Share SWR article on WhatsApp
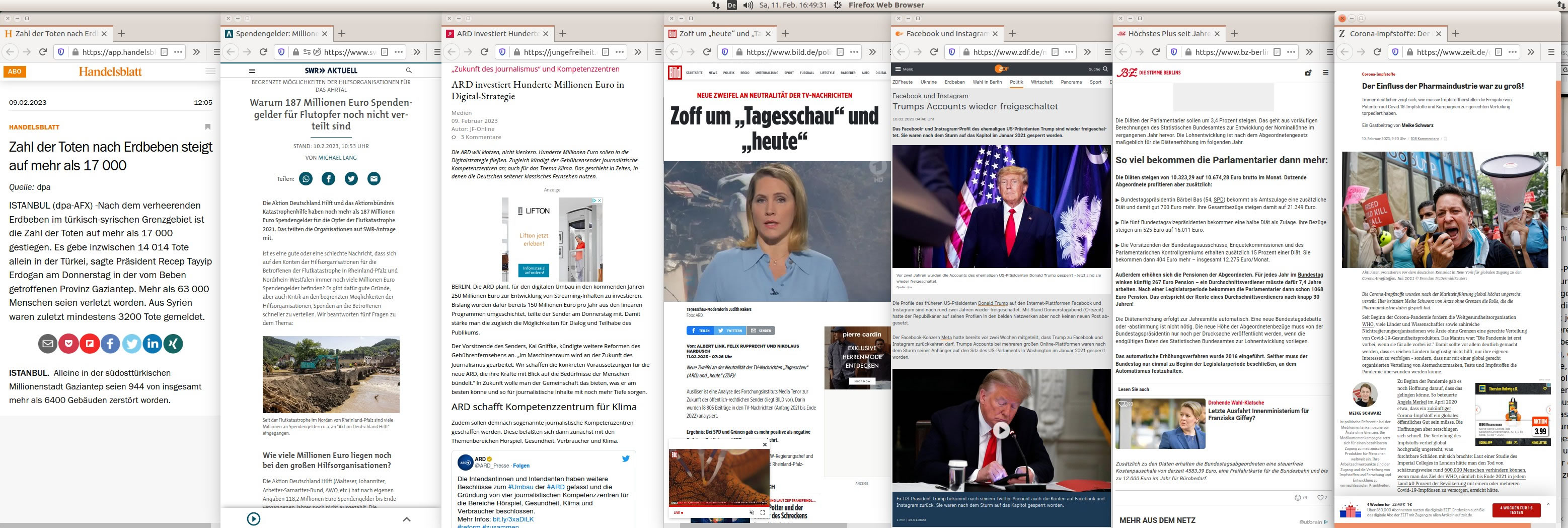Screen dimensions: 1568x528 coord(306,178)
